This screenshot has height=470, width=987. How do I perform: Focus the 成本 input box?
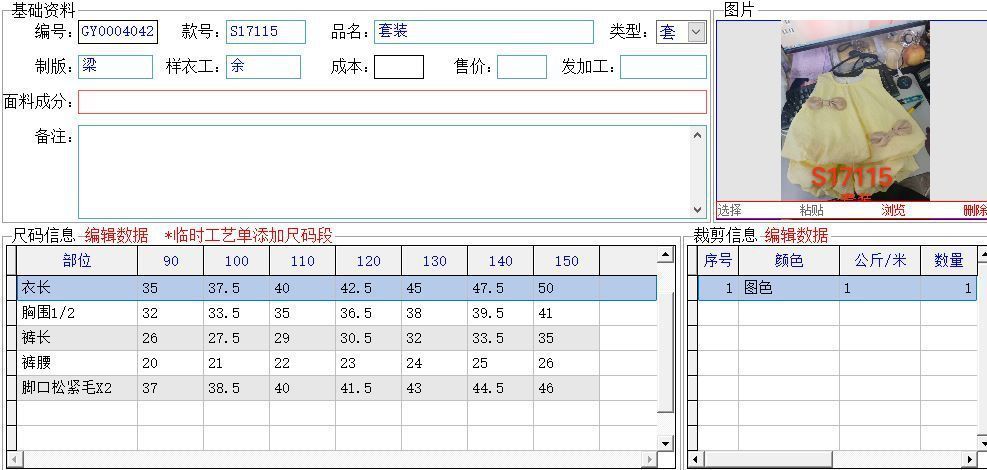click(x=398, y=67)
